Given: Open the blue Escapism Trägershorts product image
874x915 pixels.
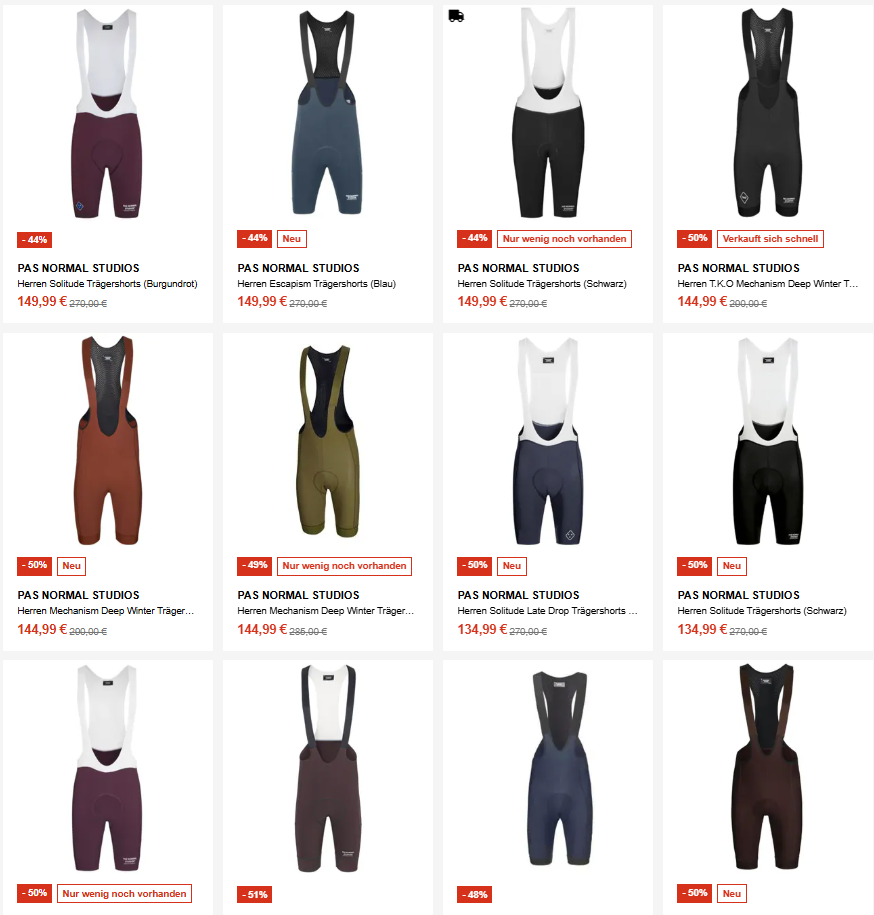Looking at the screenshot, I should click(327, 112).
